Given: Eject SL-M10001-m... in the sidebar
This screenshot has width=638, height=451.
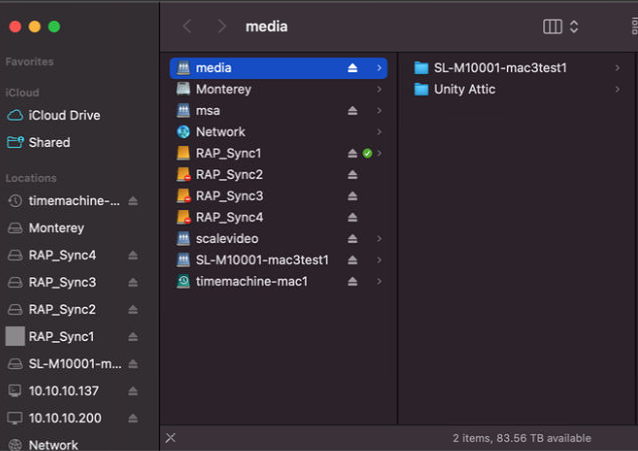Looking at the screenshot, I should click(x=133, y=364).
